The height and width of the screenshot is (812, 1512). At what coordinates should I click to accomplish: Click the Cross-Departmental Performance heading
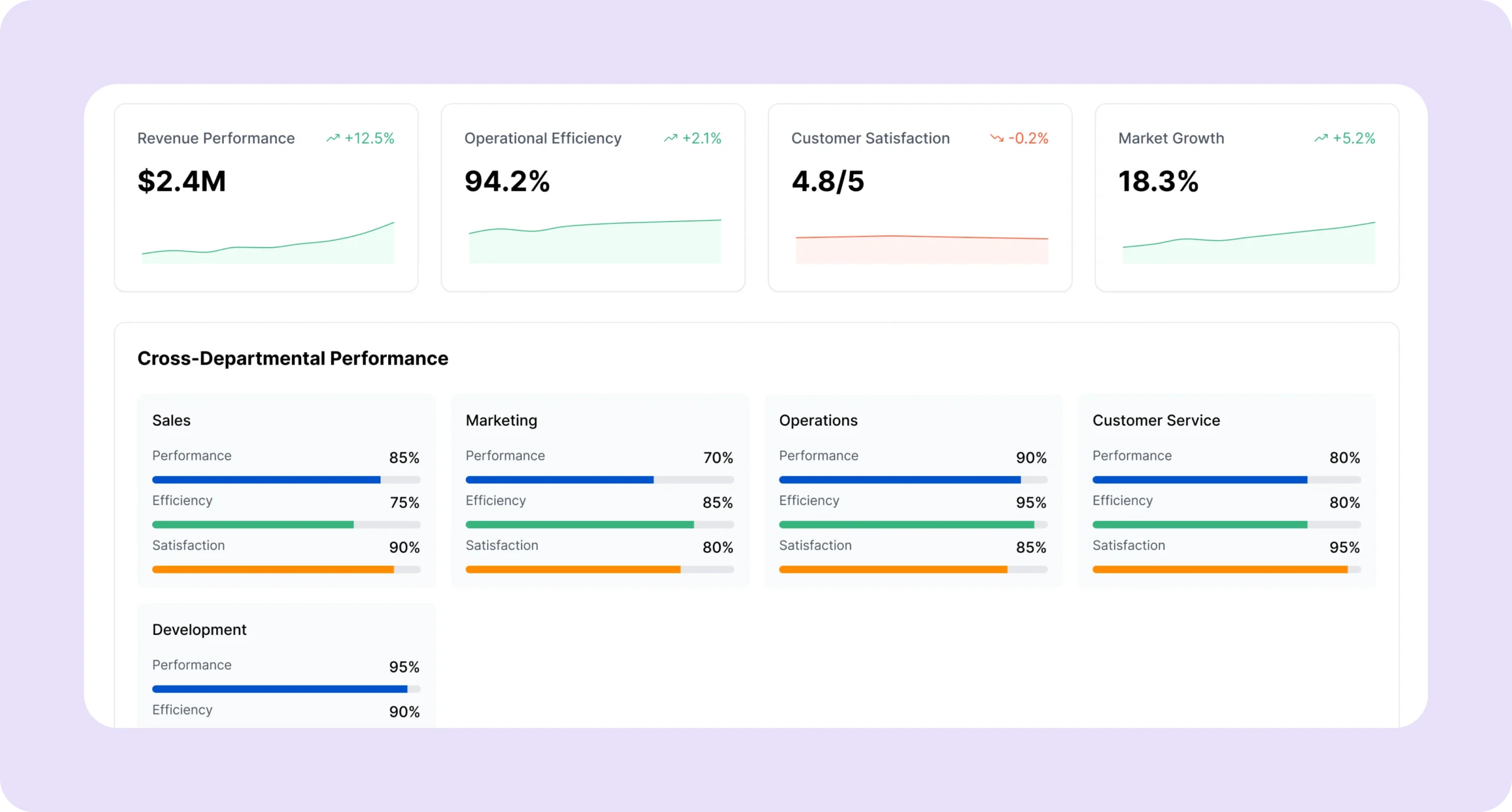(x=292, y=358)
